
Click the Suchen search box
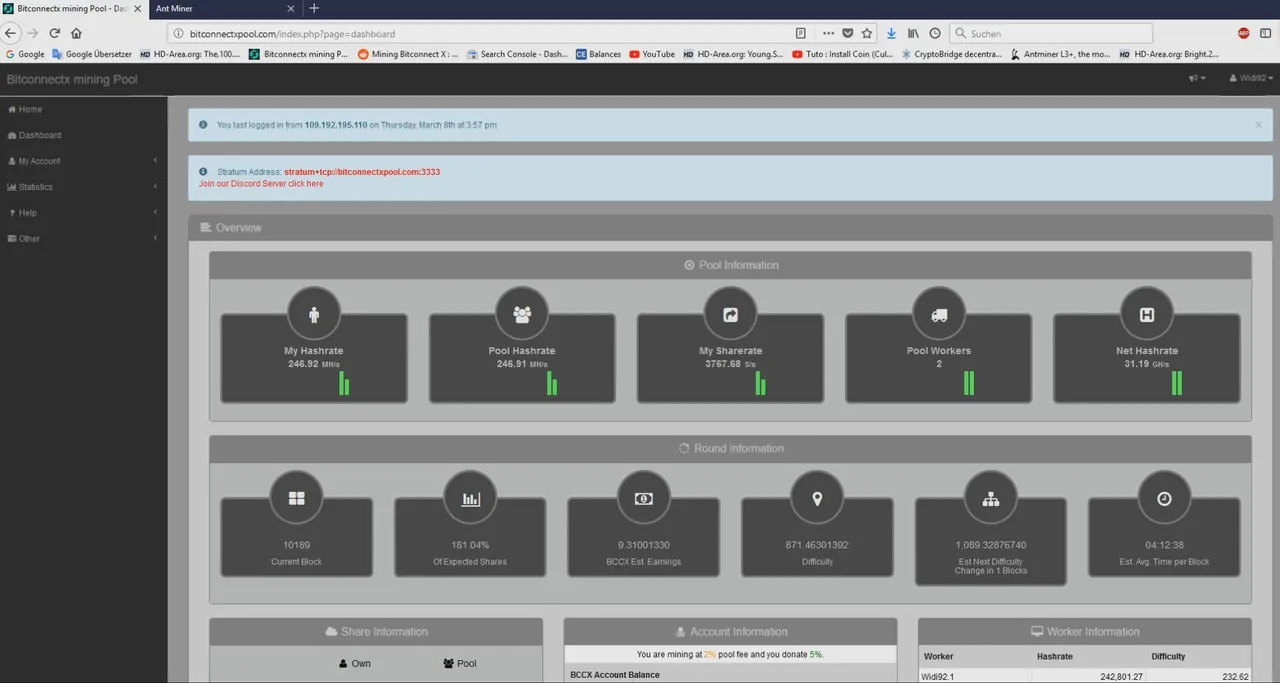click(1050, 33)
